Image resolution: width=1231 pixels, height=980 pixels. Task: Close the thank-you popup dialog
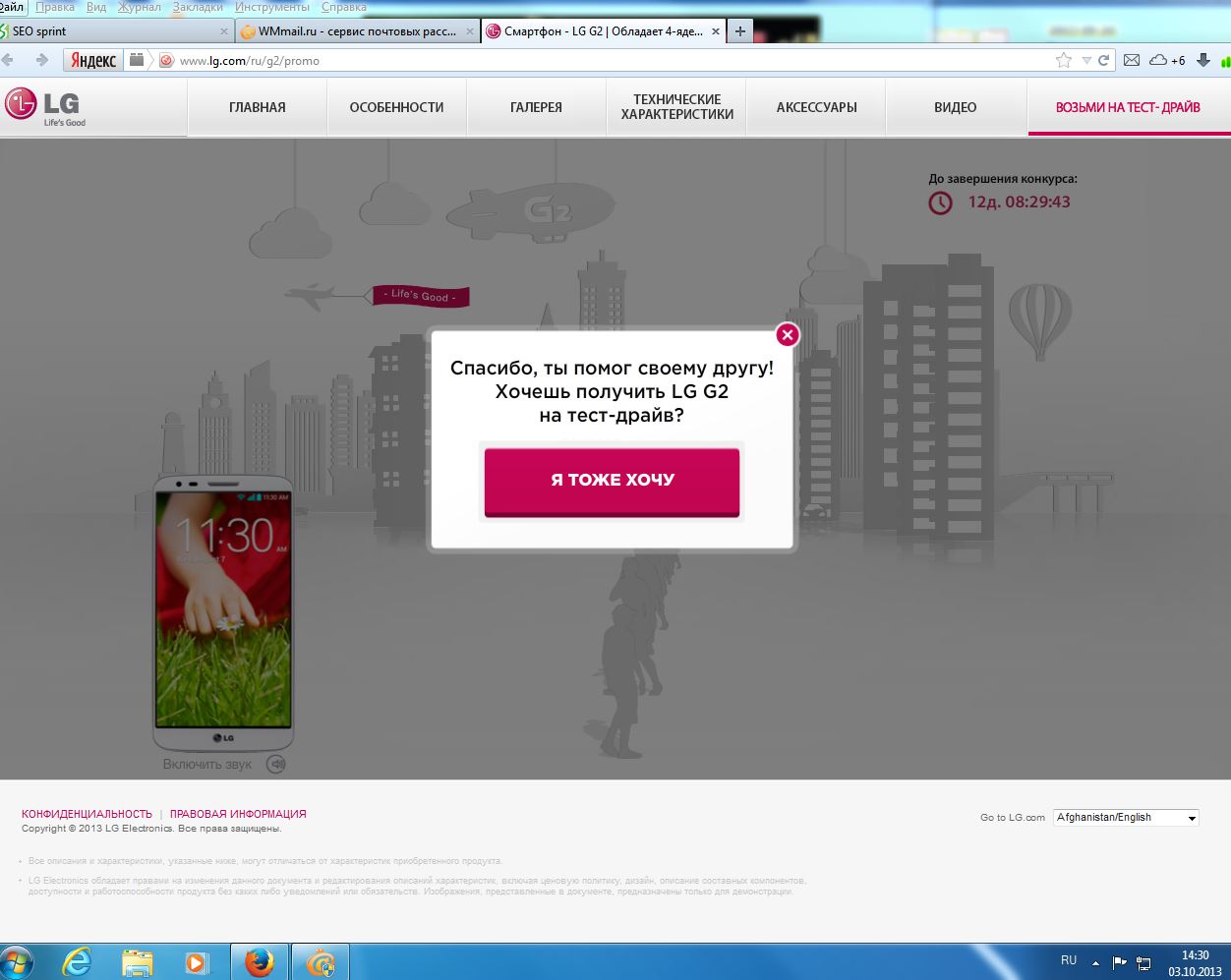pos(787,335)
